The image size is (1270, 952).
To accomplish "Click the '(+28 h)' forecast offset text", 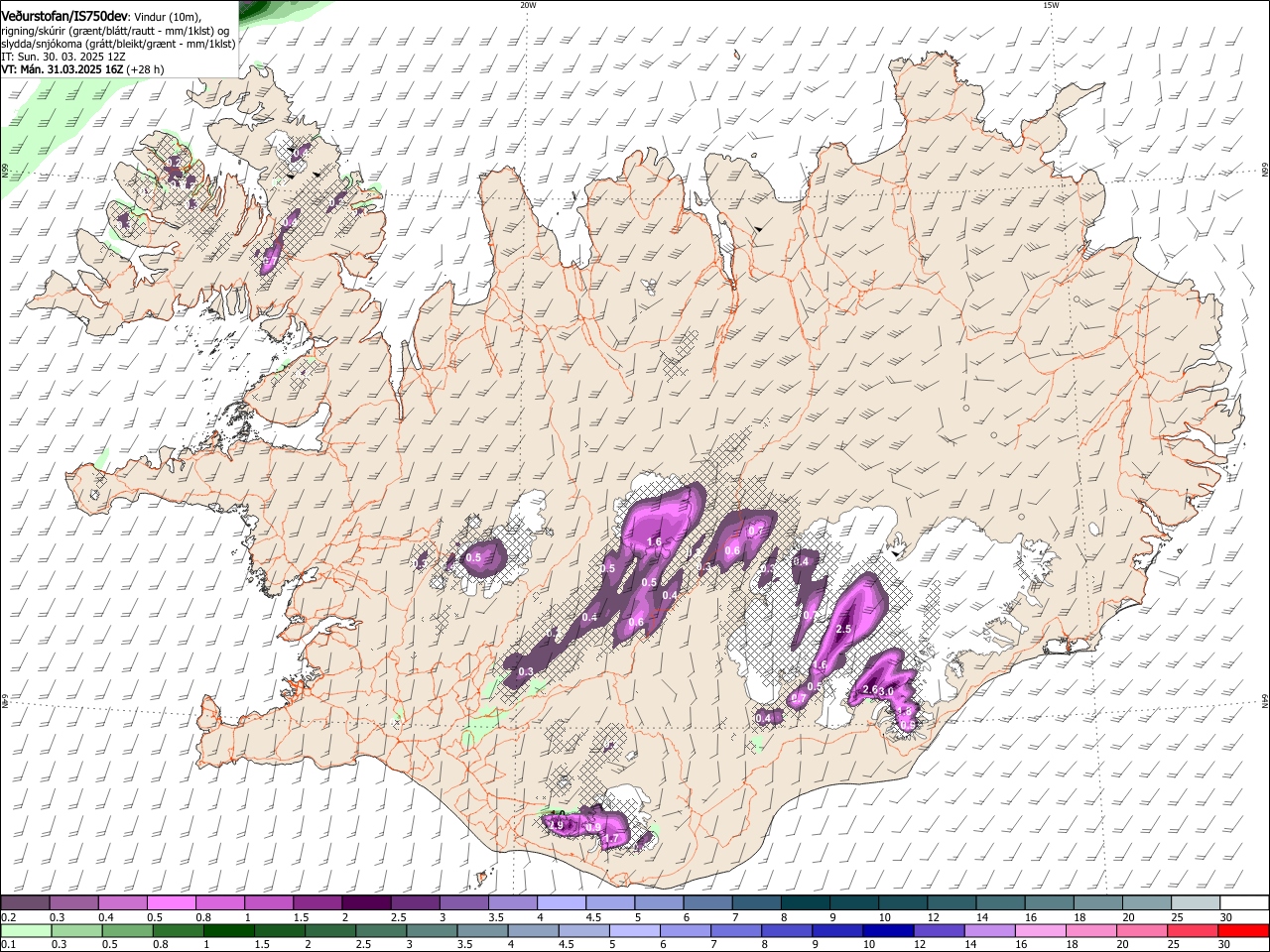I will tap(145, 69).
